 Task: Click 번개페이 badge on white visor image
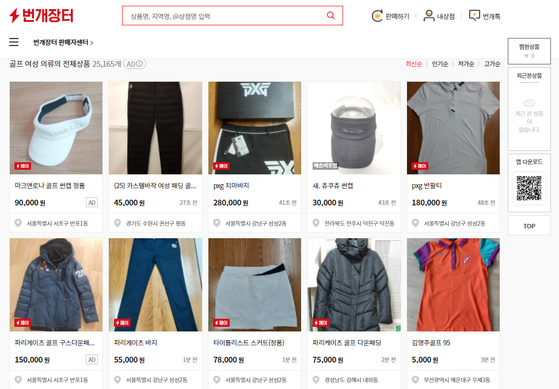(23, 166)
